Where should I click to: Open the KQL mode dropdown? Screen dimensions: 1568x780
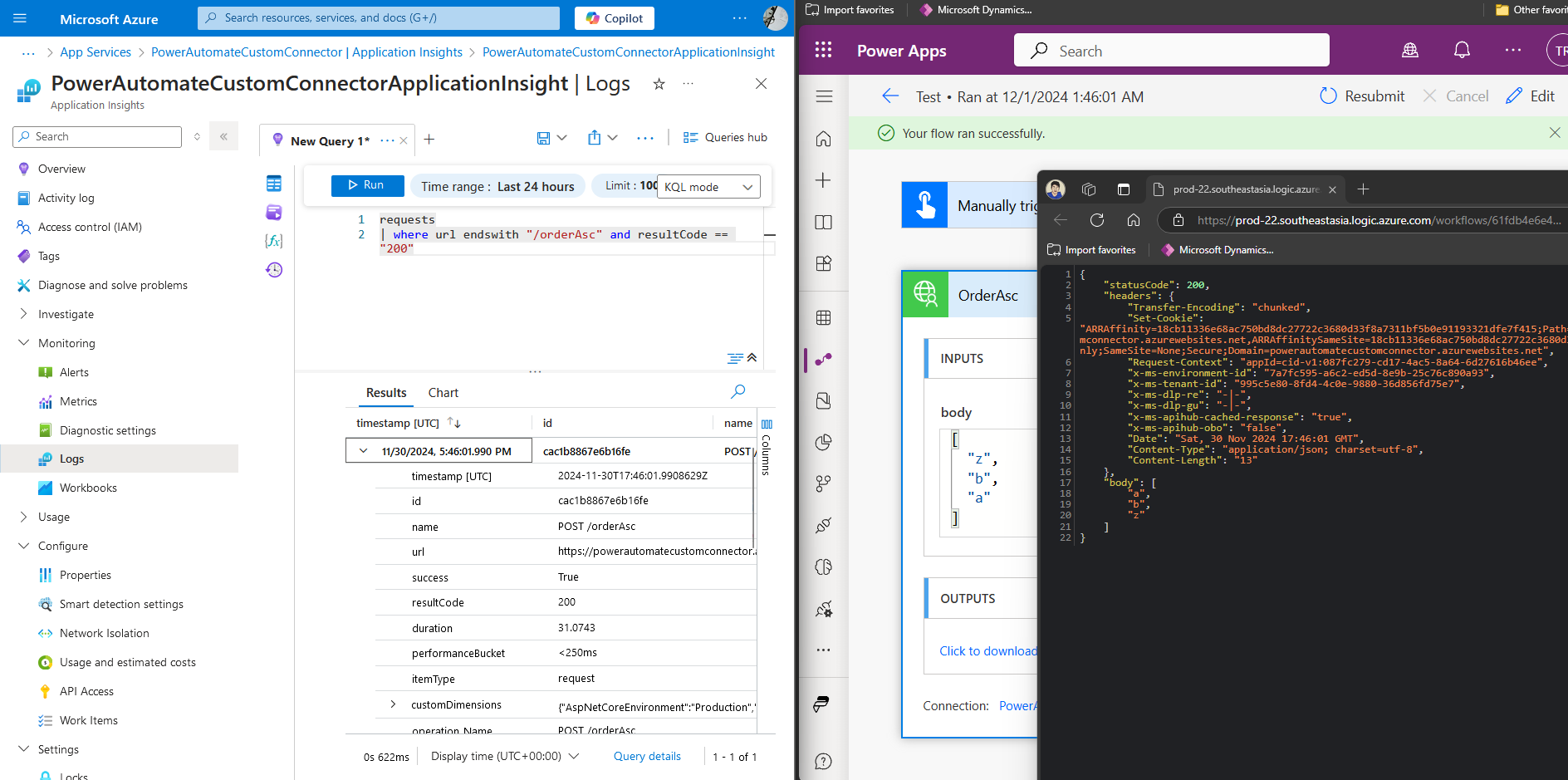click(709, 187)
